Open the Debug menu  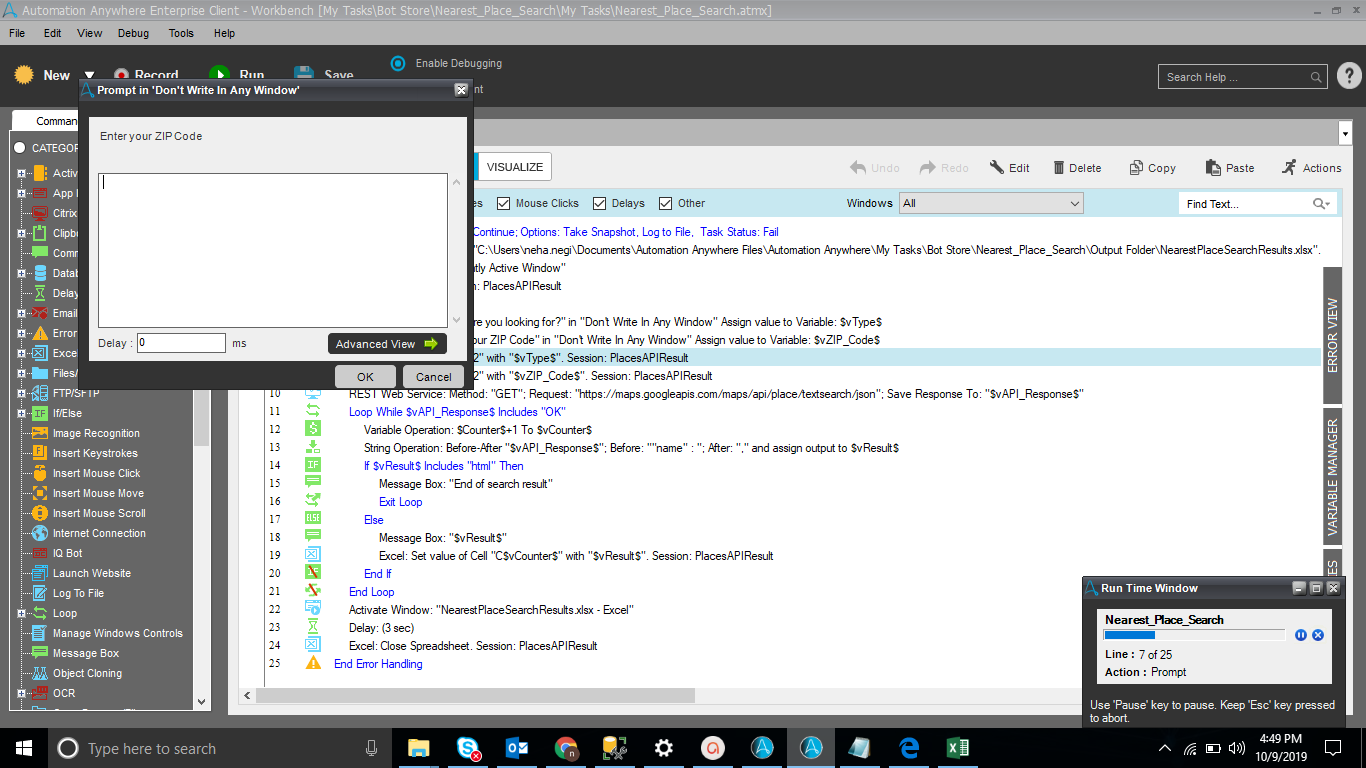pyautogui.click(x=133, y=33)
